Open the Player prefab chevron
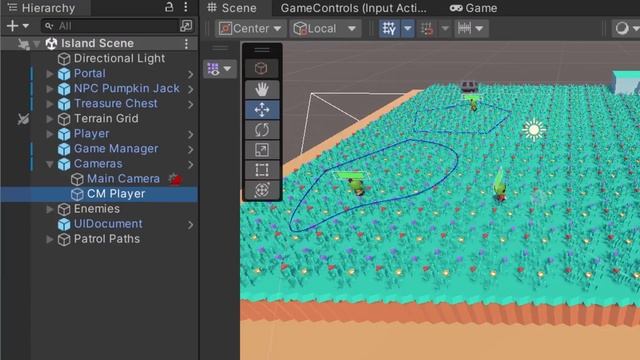 pyautogui.click(x=190, y=134)
